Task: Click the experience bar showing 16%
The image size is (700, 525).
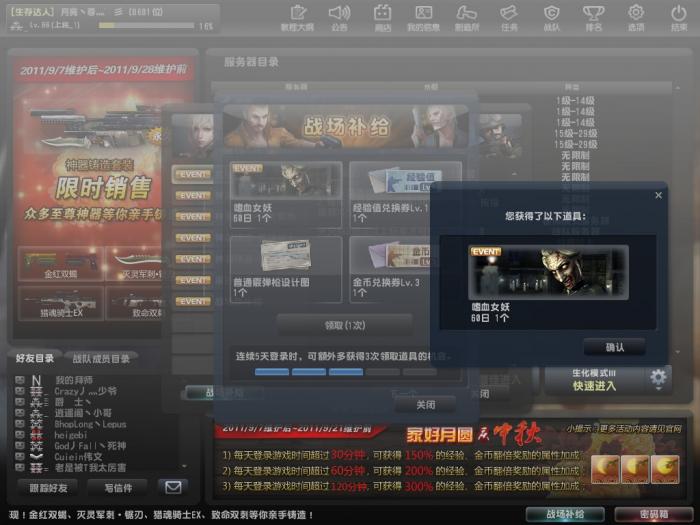Action: [x=146, y=26]
